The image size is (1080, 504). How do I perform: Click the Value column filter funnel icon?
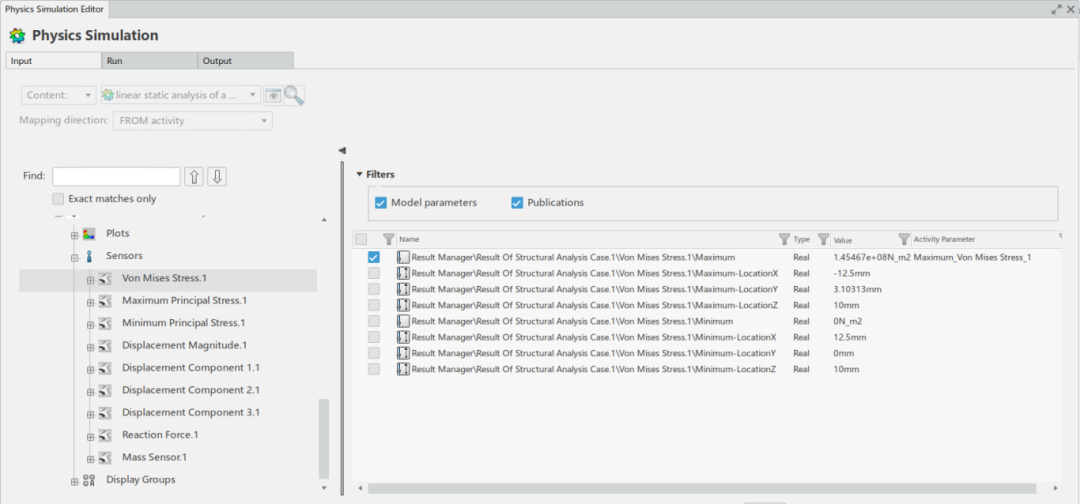point(824,240)
